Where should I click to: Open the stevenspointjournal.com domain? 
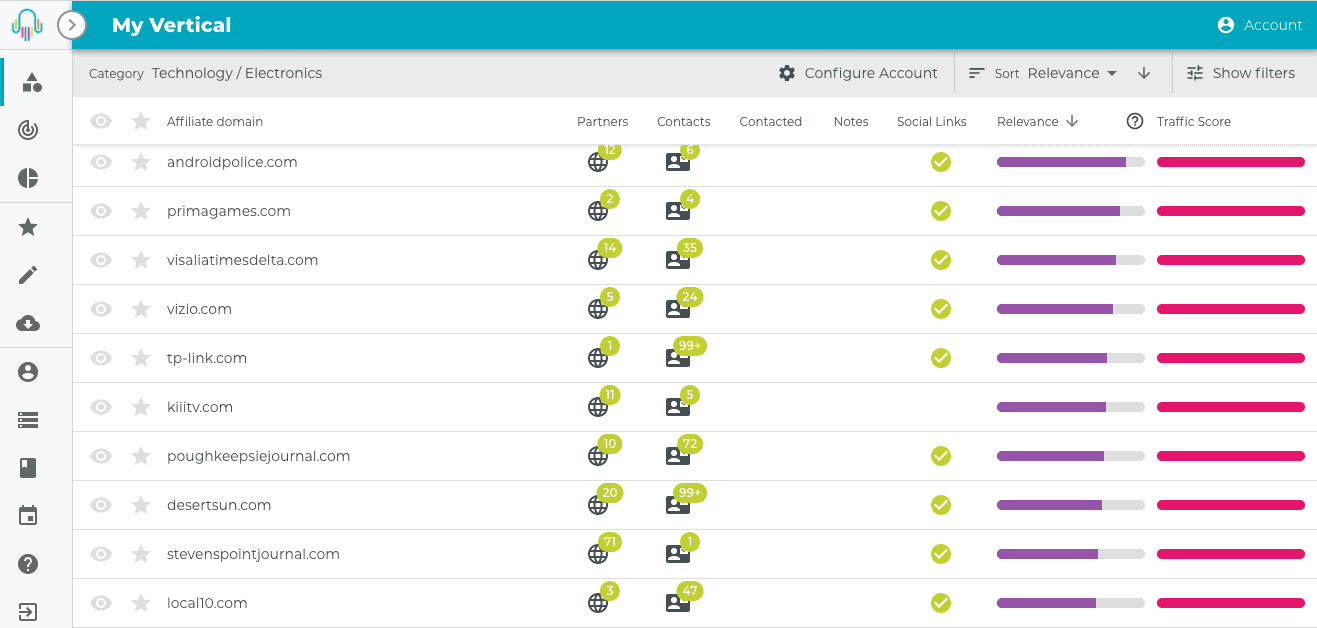pos(254,554)
